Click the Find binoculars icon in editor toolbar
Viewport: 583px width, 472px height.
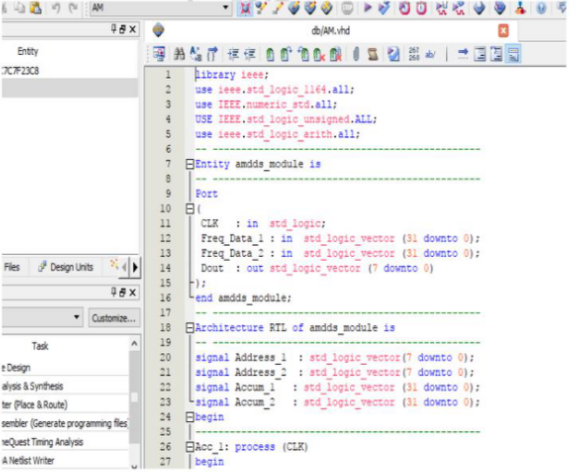pyautogui.click(x=179, y=54)
